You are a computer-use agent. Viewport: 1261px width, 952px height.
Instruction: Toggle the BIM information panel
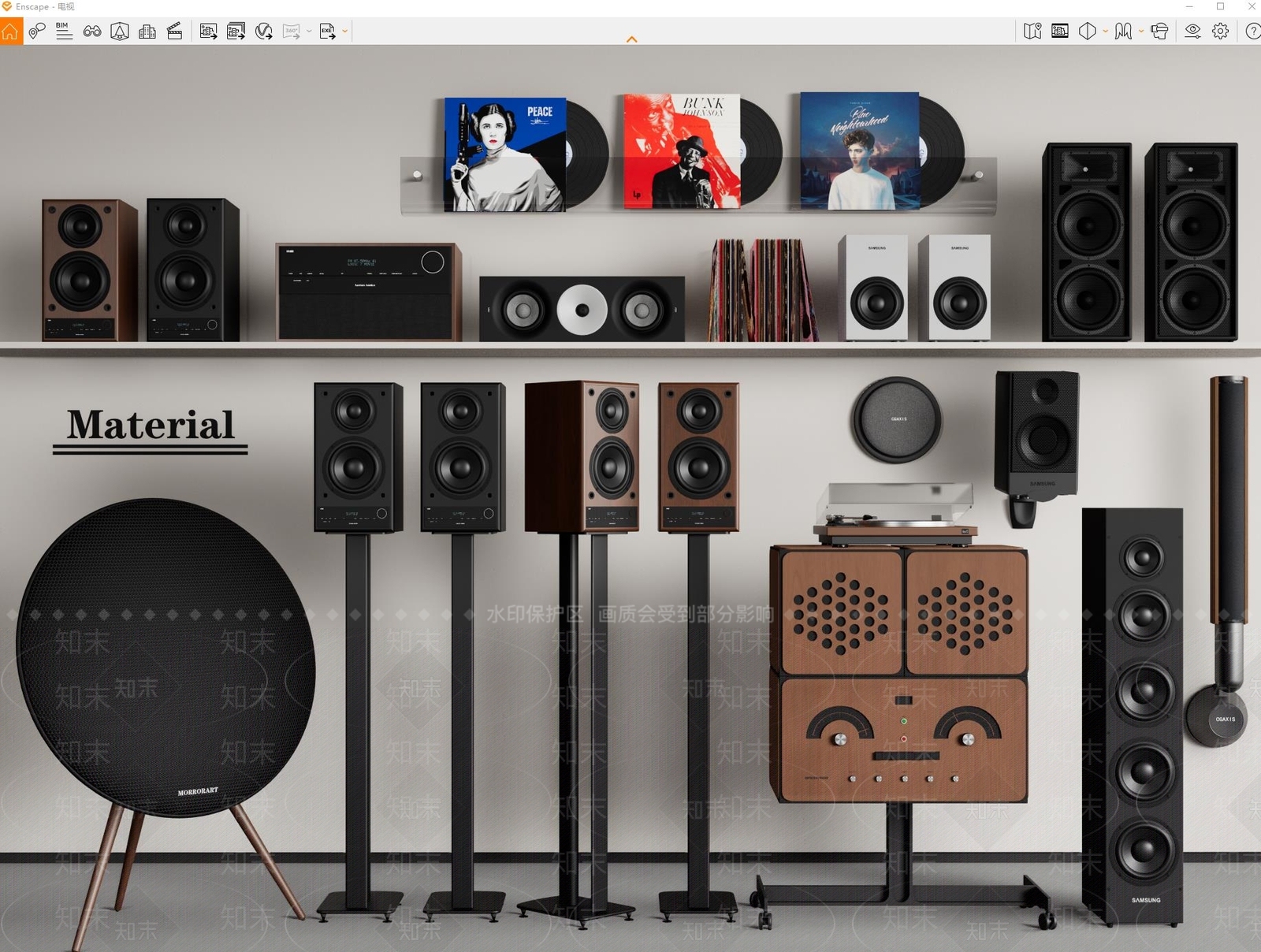64,32
